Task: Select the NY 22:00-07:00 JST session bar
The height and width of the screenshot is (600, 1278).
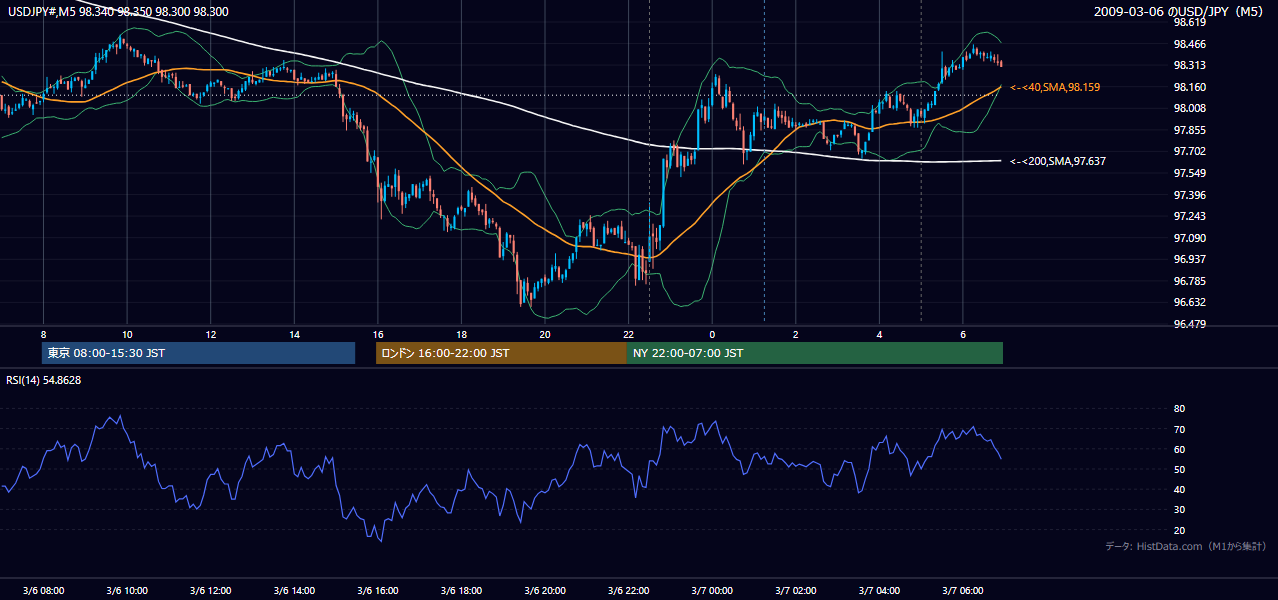Action: (815, 353)
